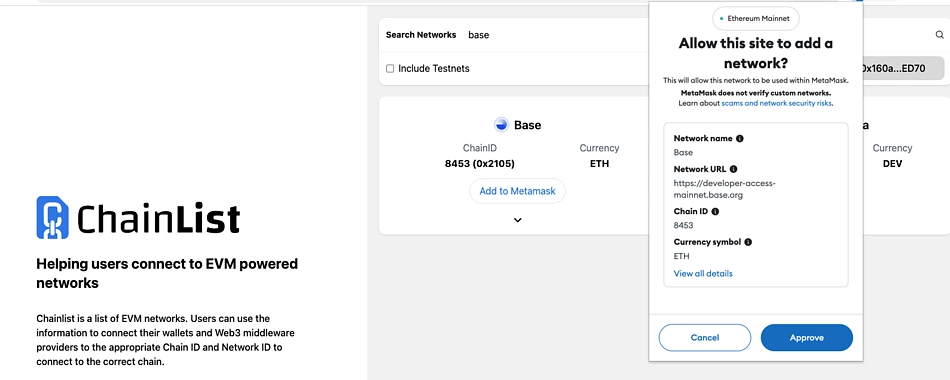
Task: Open View all details link
Action: (x=703, y=273)
